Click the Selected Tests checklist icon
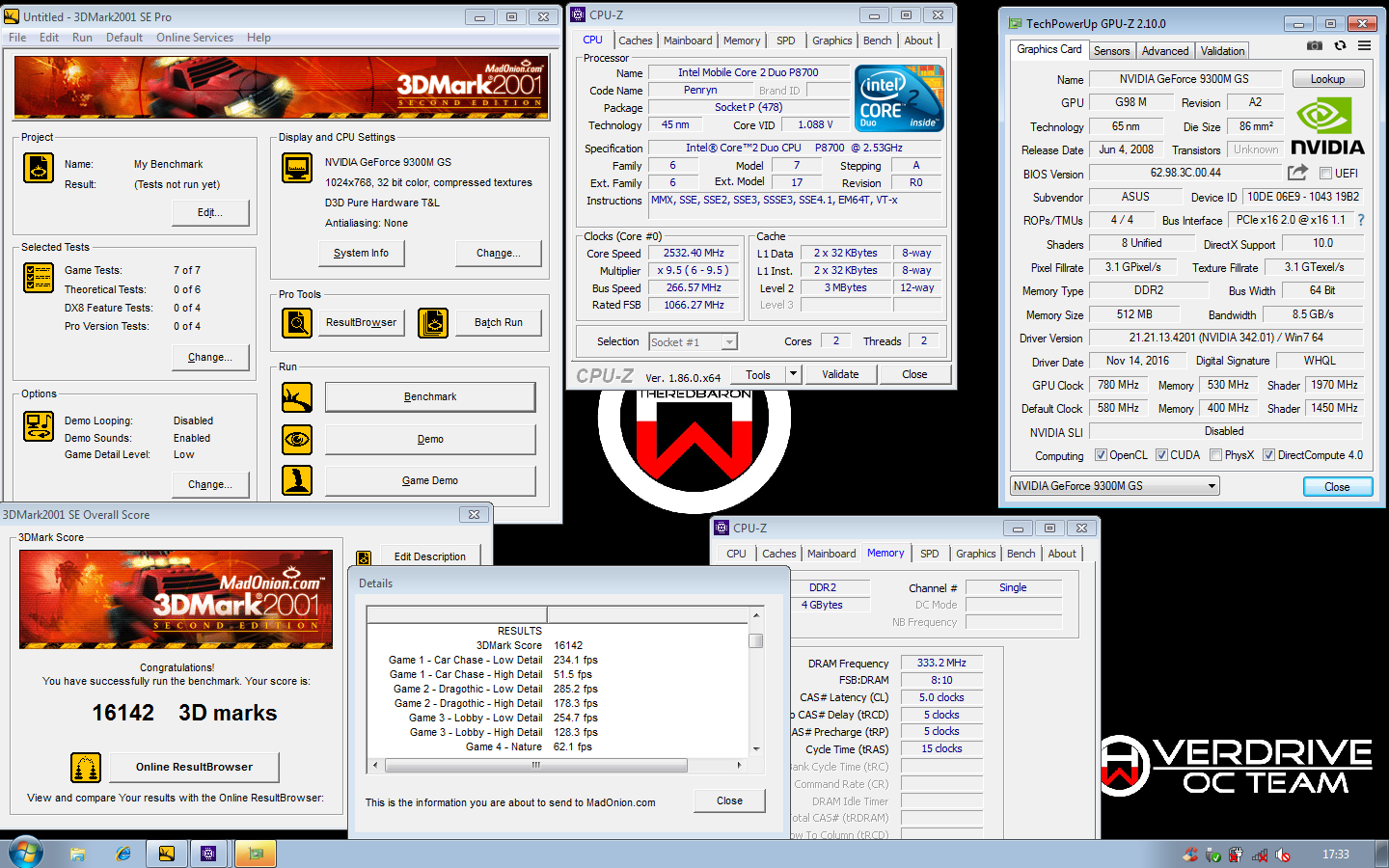The image size is (1389, 868). pyautogui.click(x=39, y=278)
